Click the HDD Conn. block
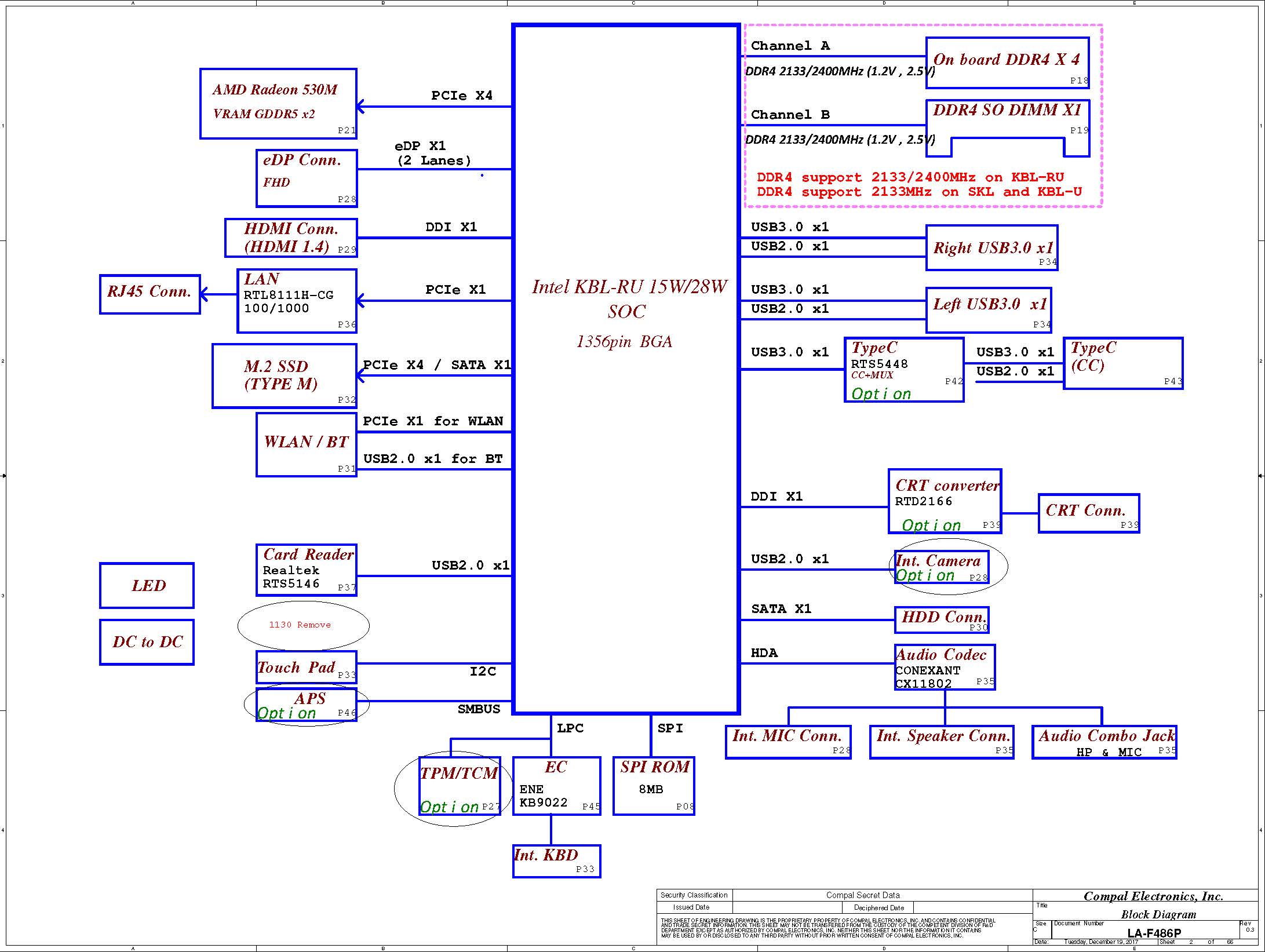The height and width of the screenshot is (952, 1265). tap(942, 620)
